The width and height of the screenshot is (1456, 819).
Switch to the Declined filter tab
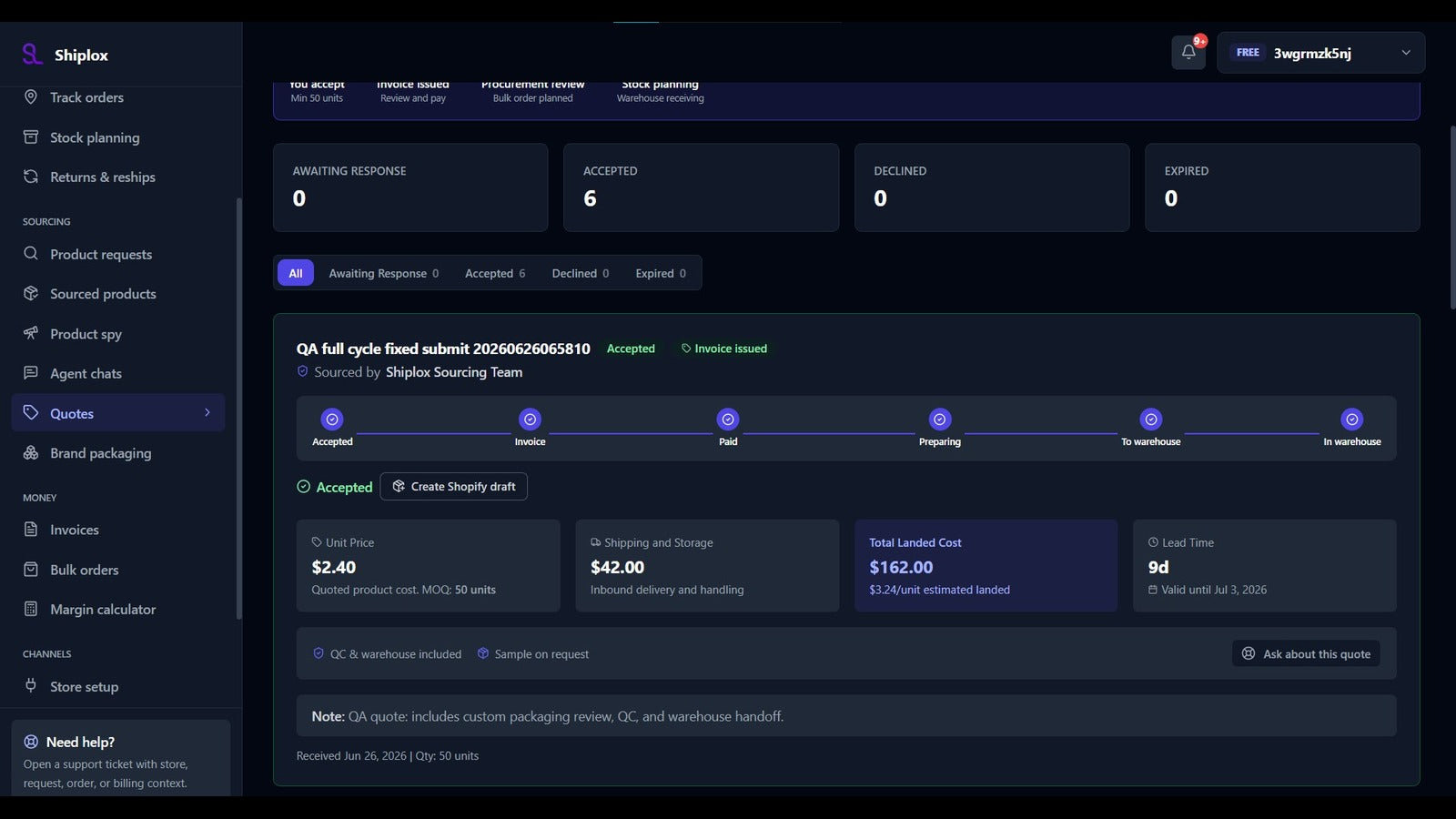coord(581,273)
